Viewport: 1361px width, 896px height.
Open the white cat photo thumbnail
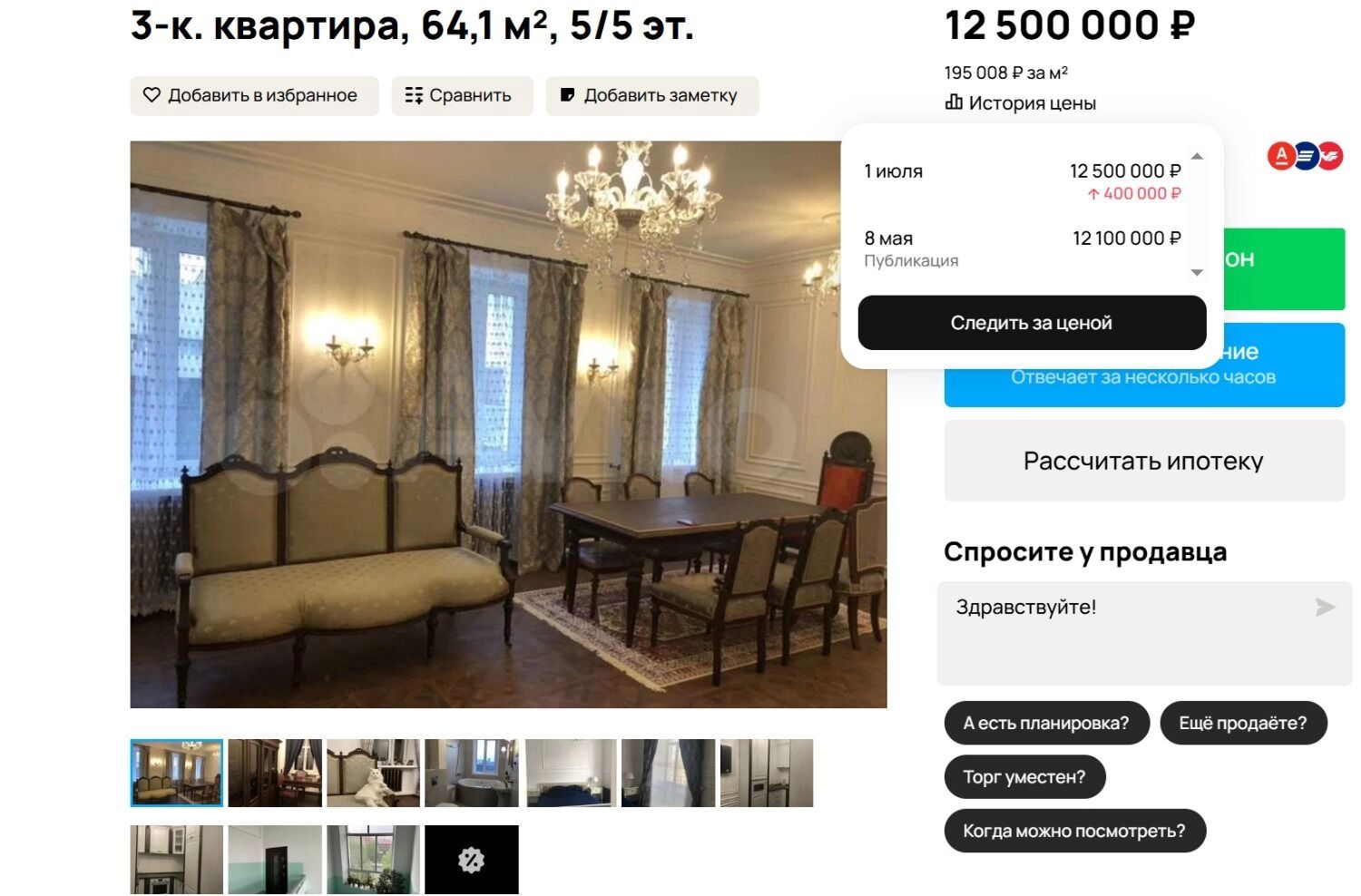click(374, 774)
